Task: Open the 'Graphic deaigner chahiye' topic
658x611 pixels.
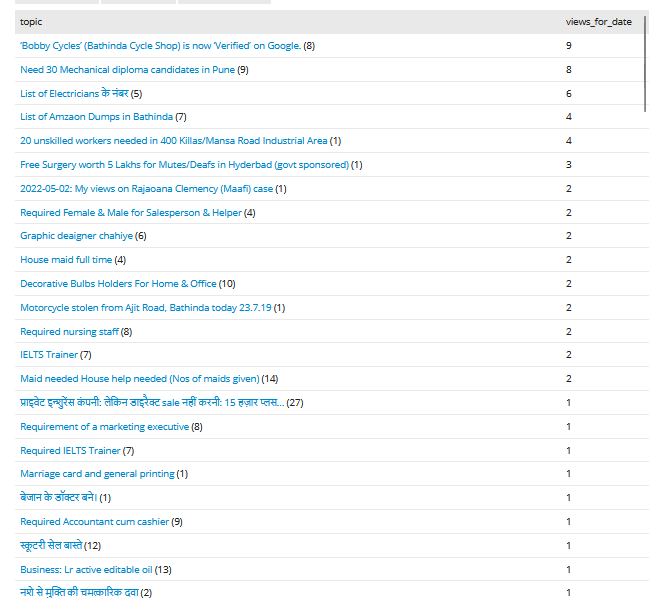Action: point(76,236)
